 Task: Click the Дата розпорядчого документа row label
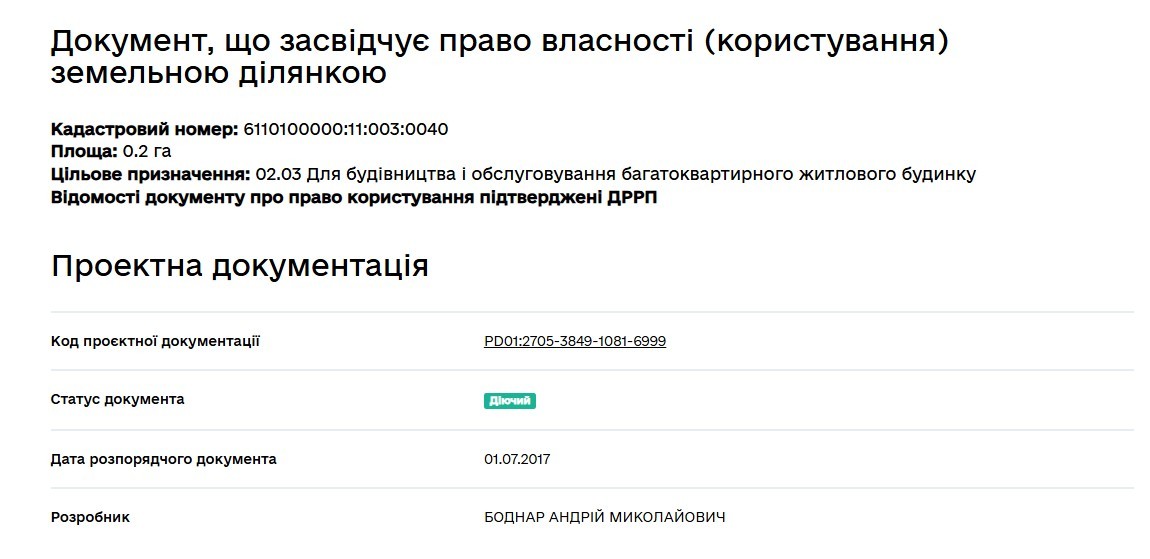pos(164,459)
